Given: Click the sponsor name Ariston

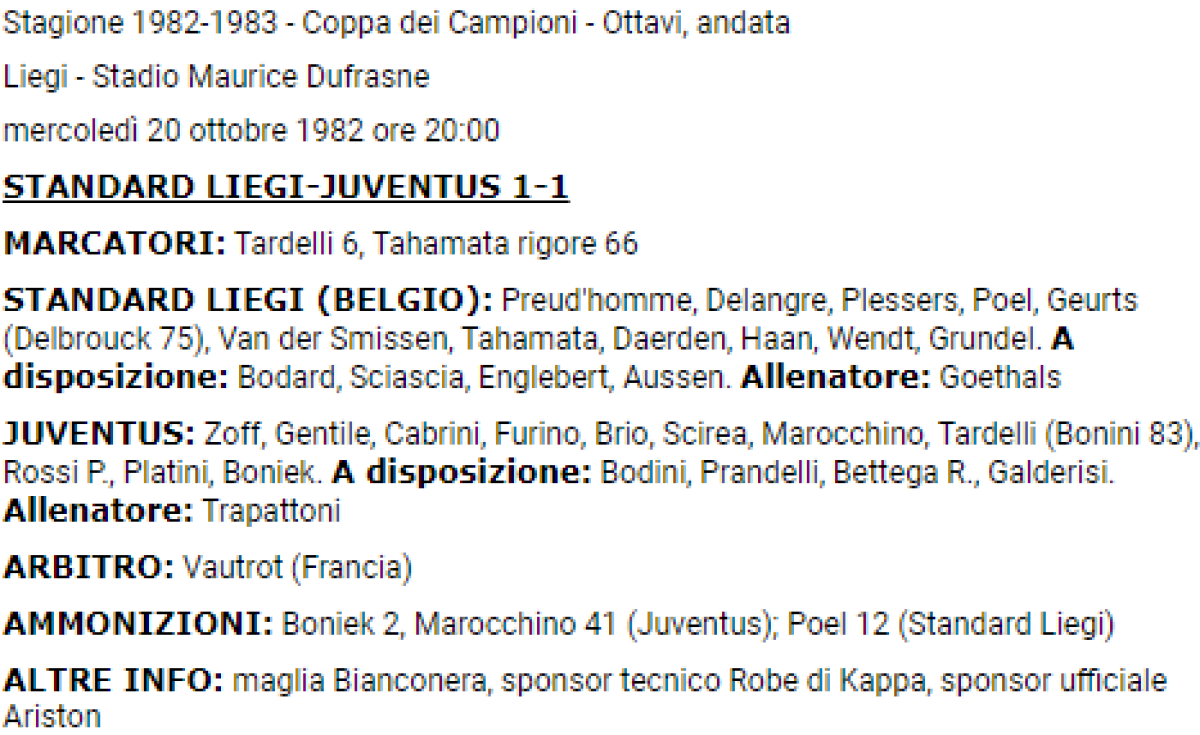Looking at the screenshot, I should (52, 717).
